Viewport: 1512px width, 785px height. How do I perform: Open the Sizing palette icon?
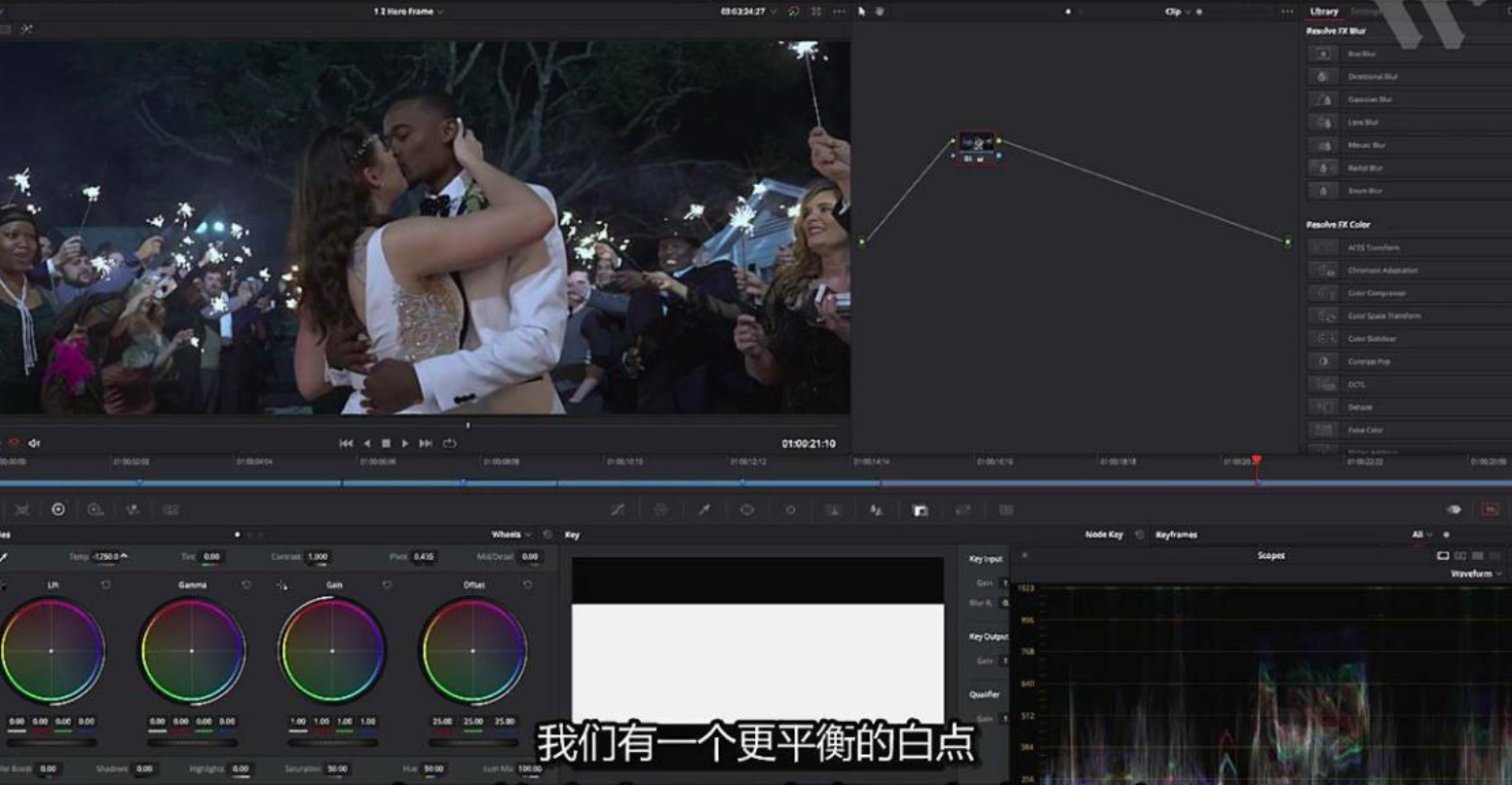point(963,509)
